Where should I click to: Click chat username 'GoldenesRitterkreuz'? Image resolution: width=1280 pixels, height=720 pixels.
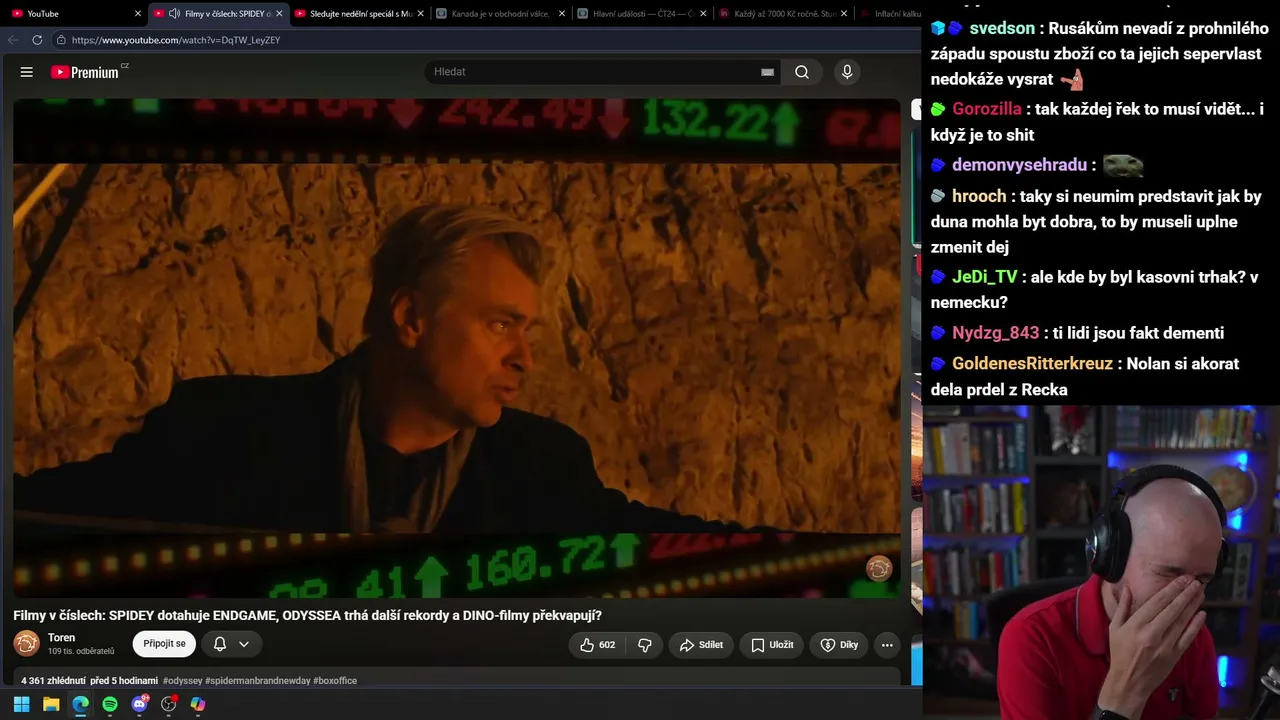pyautogui.click(x=1032, y=364)
